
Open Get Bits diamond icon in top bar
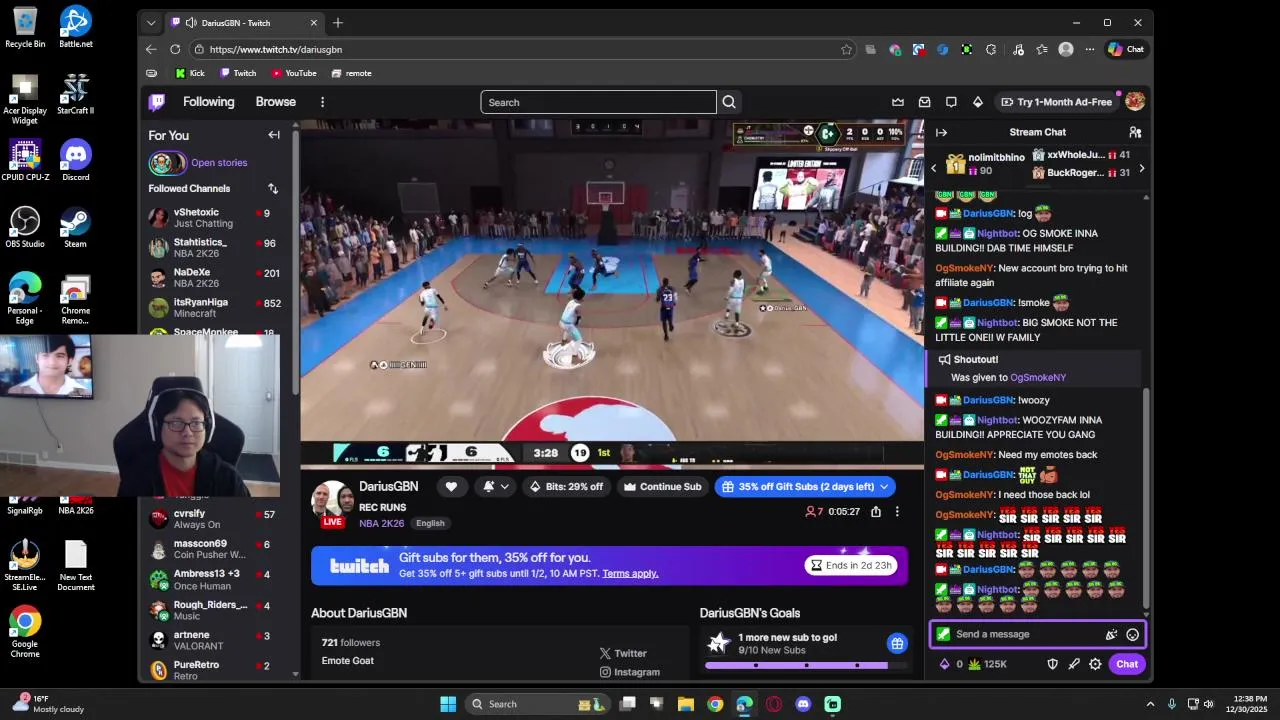[x=978, y=102]
